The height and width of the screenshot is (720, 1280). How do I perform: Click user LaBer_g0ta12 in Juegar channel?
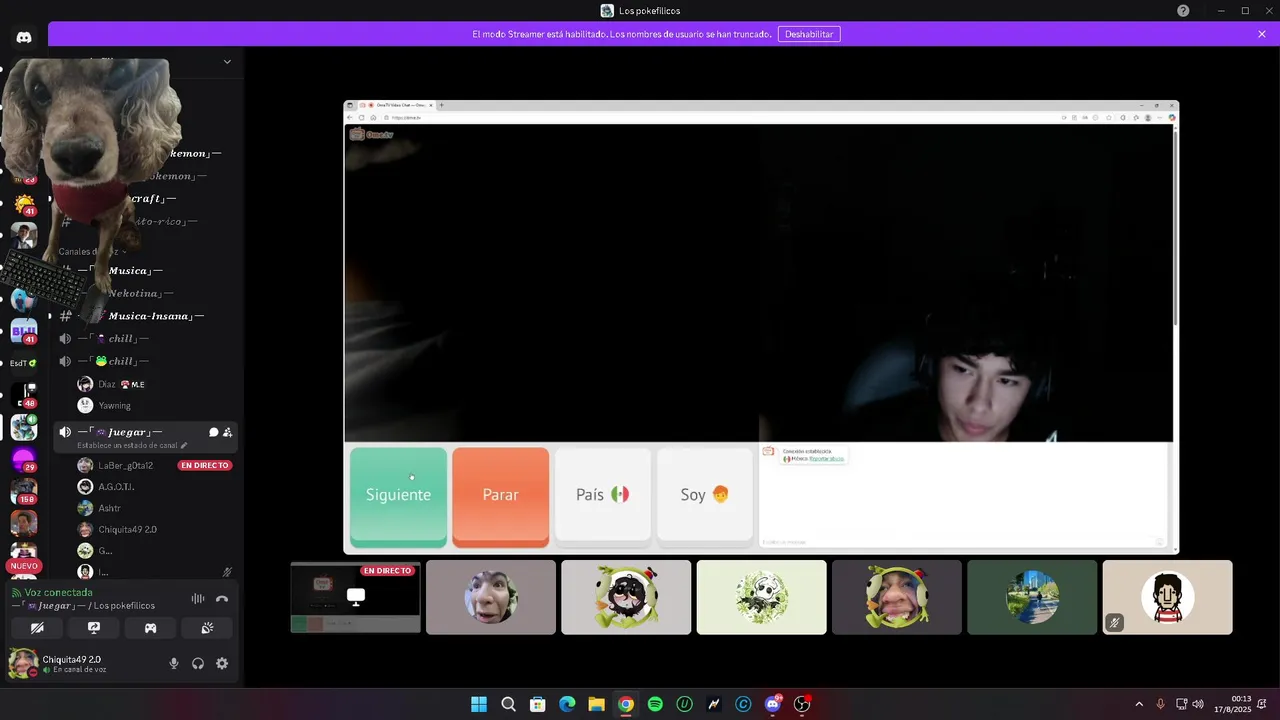click(x=125, y=465)
